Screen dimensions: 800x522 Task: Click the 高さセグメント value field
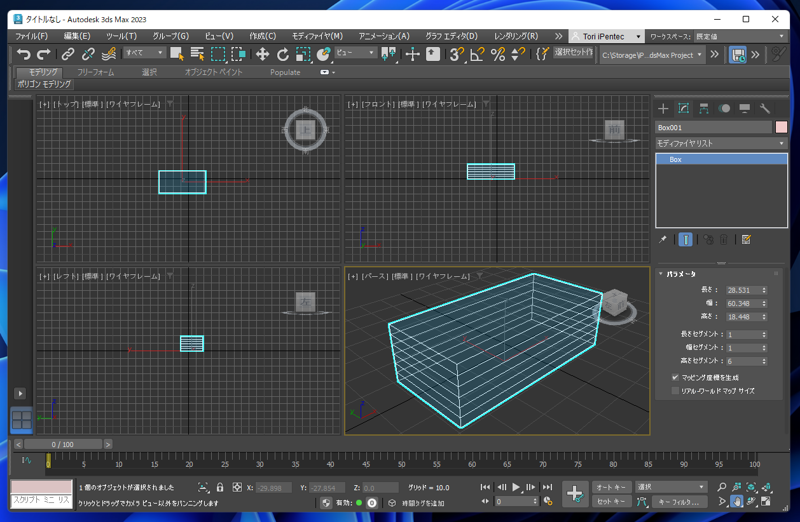743,361
